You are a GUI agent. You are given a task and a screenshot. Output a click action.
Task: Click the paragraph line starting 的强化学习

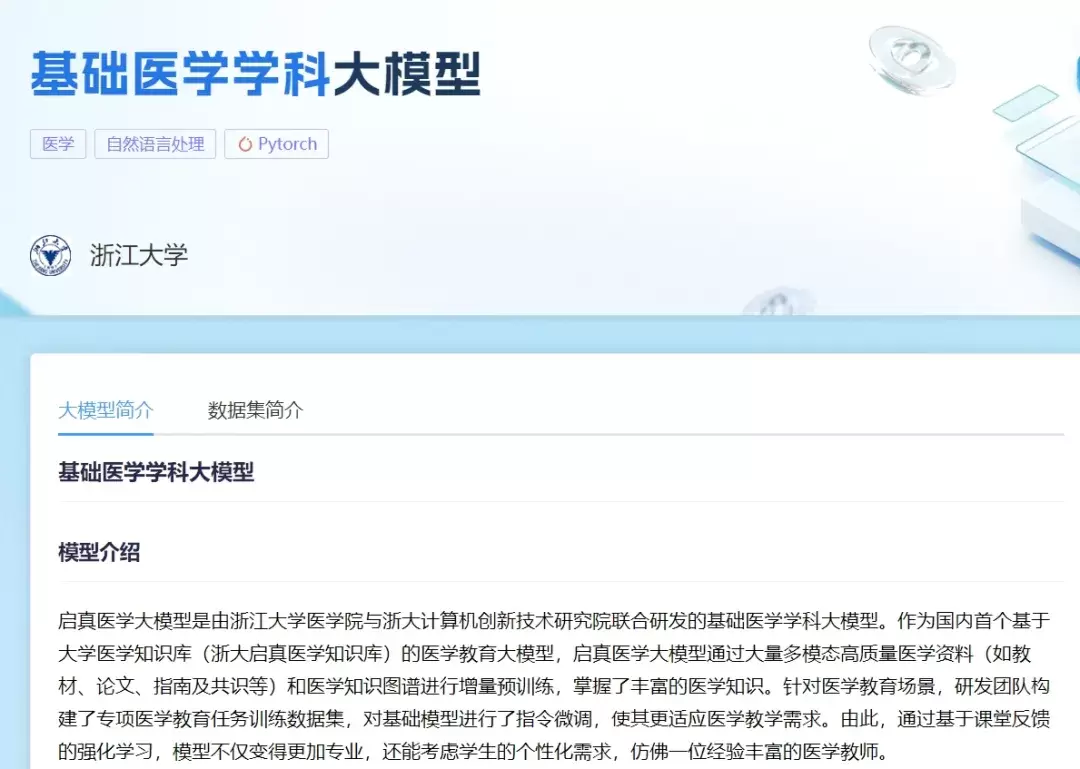(474, 751)
